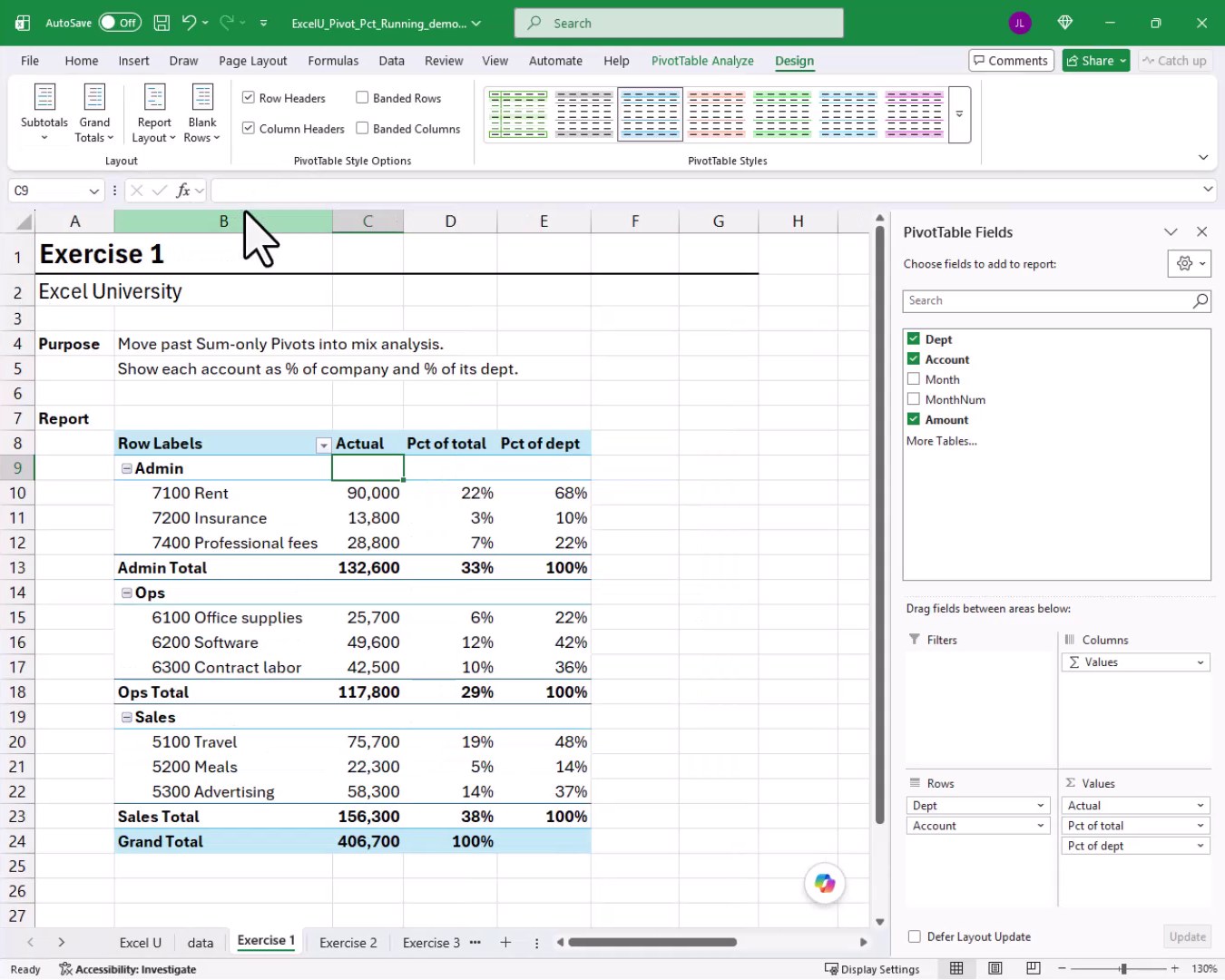Click Accessibility: Investigate status

point(127,969)
